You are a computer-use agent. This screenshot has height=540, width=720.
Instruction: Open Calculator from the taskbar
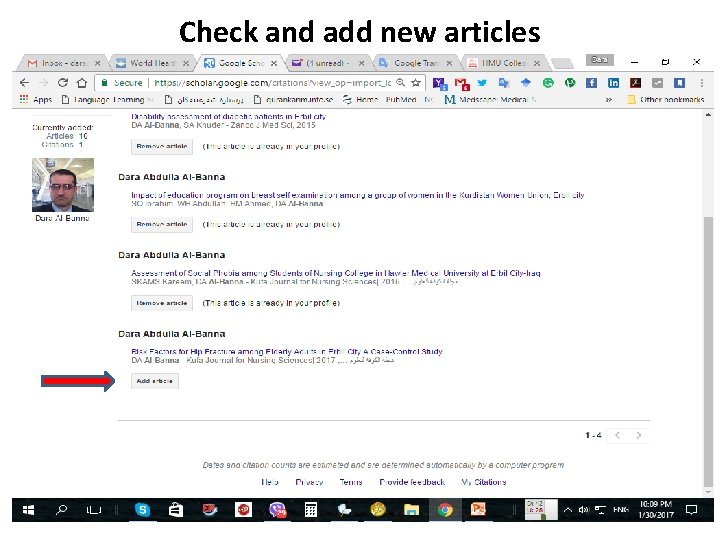click(x=311, y=510)
